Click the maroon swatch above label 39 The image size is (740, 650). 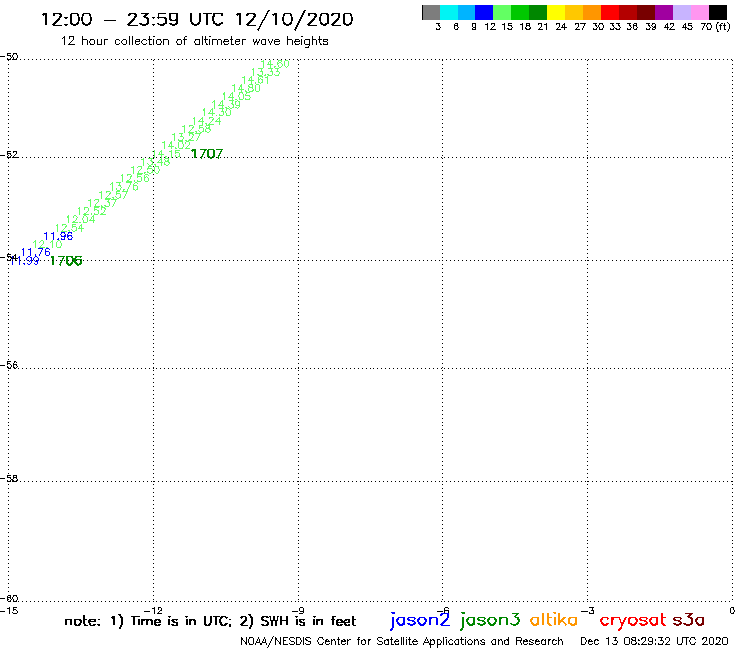tap(646, 12)
